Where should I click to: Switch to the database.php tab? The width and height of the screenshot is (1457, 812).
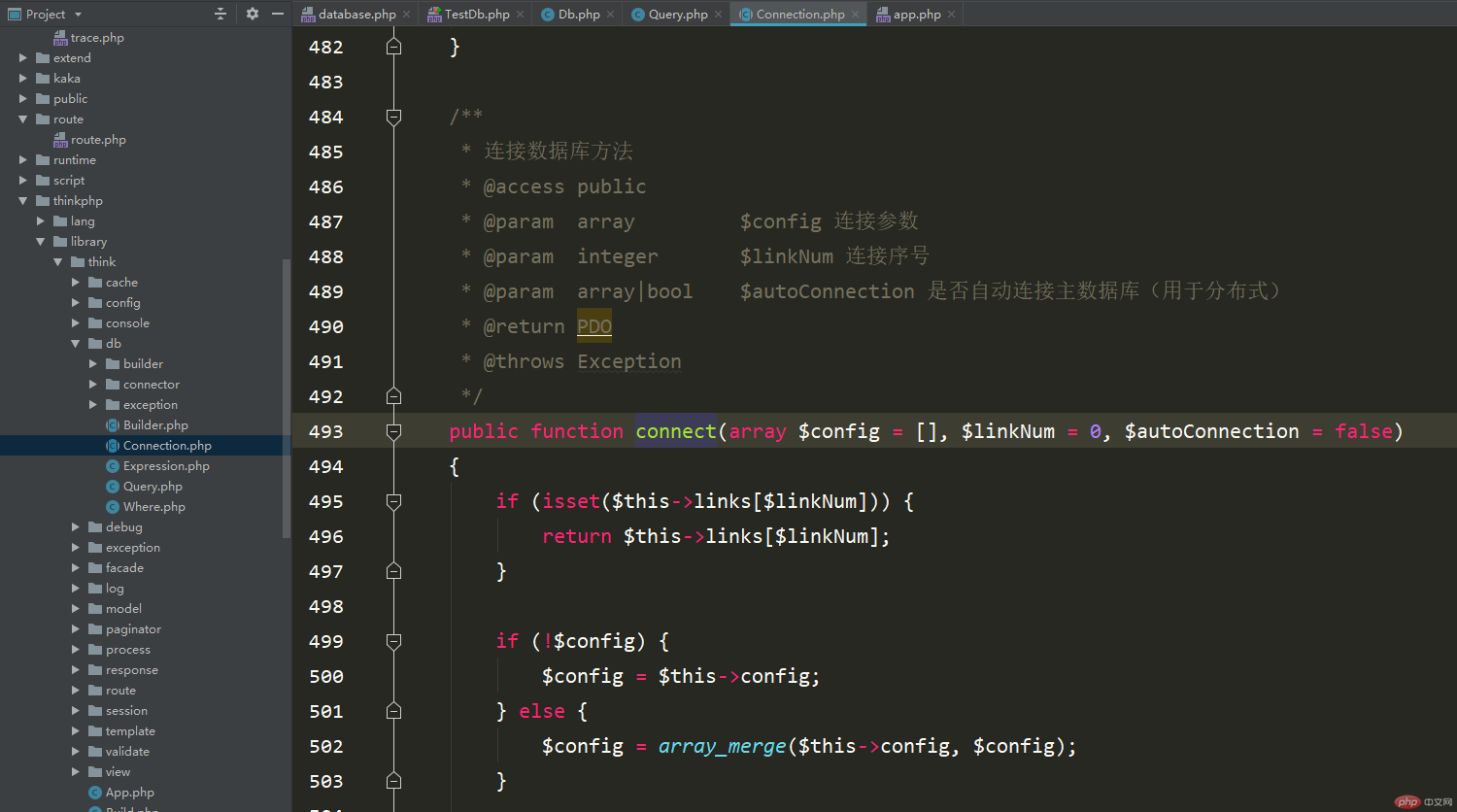tap(356, 14)
